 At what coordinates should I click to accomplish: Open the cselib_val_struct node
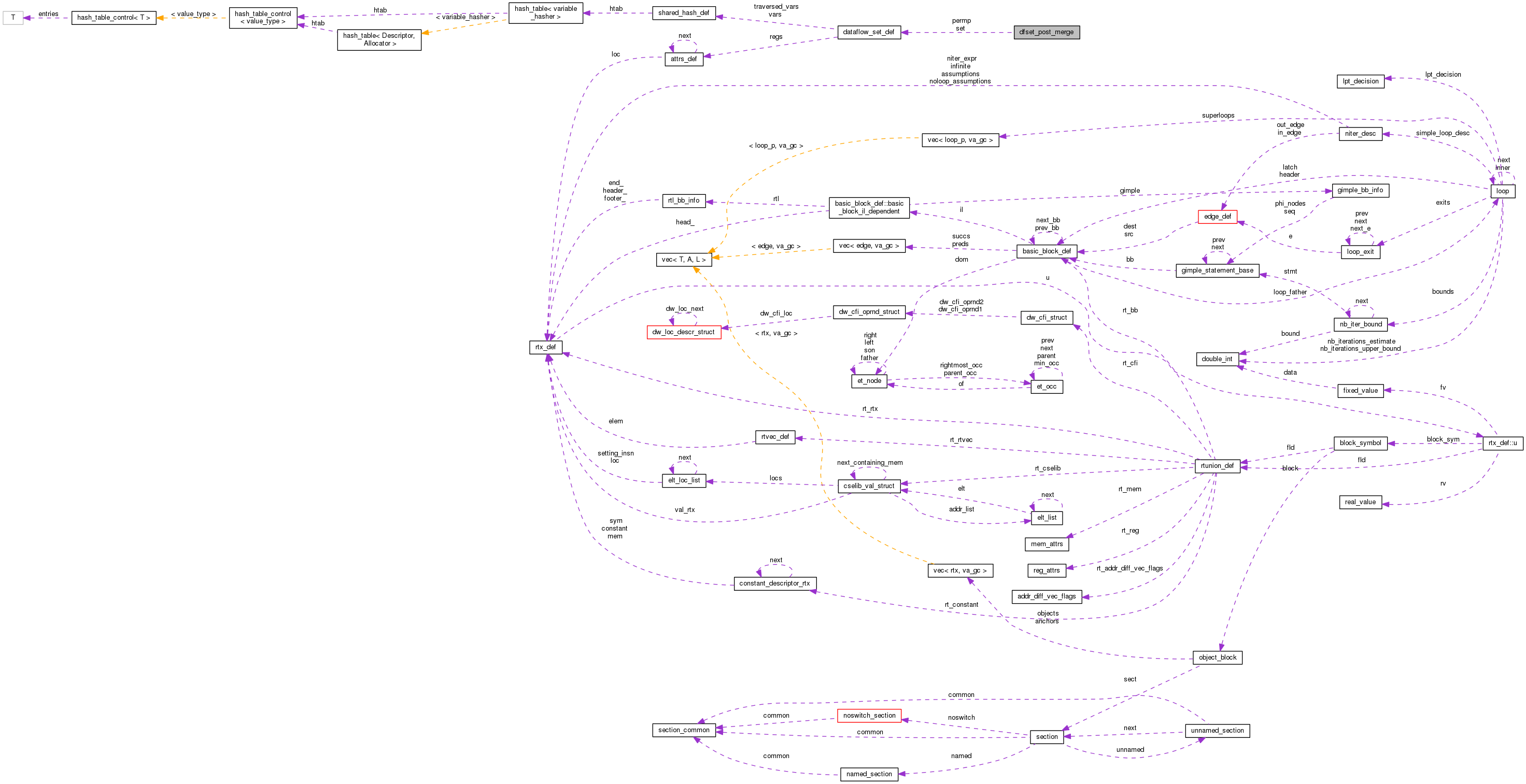(x=868, y=486)
